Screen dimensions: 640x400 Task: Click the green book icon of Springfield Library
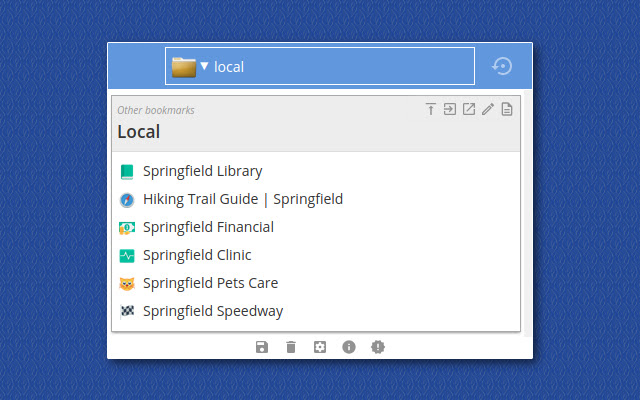127,172
